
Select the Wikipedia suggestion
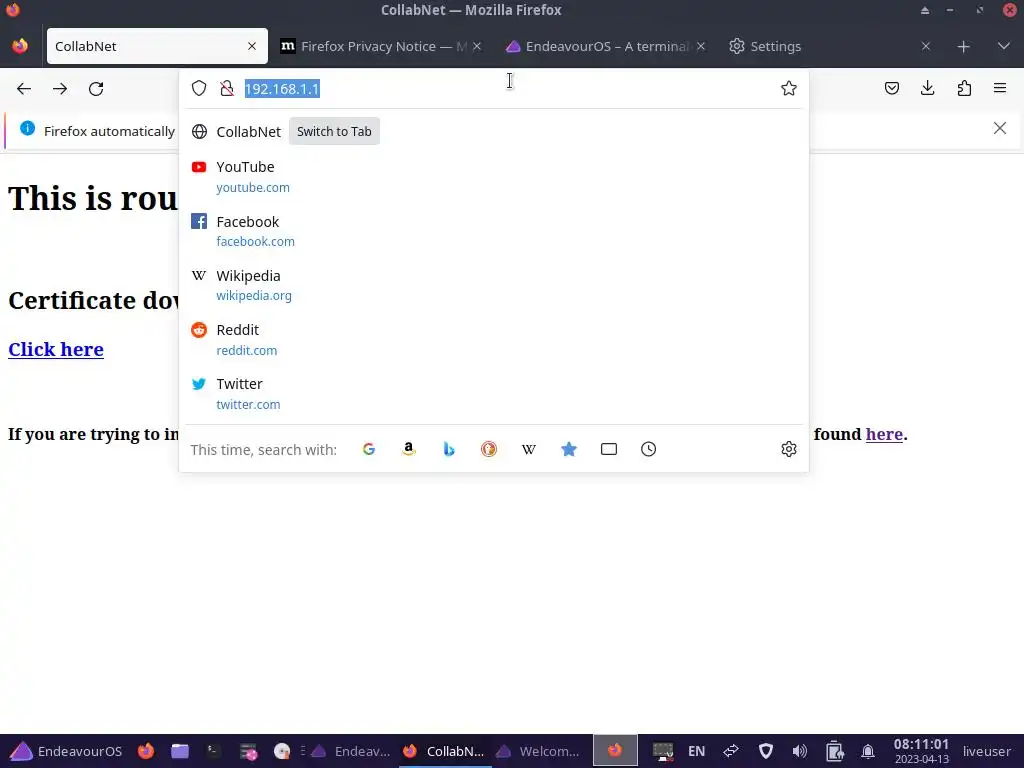click(x=494, y=285)
